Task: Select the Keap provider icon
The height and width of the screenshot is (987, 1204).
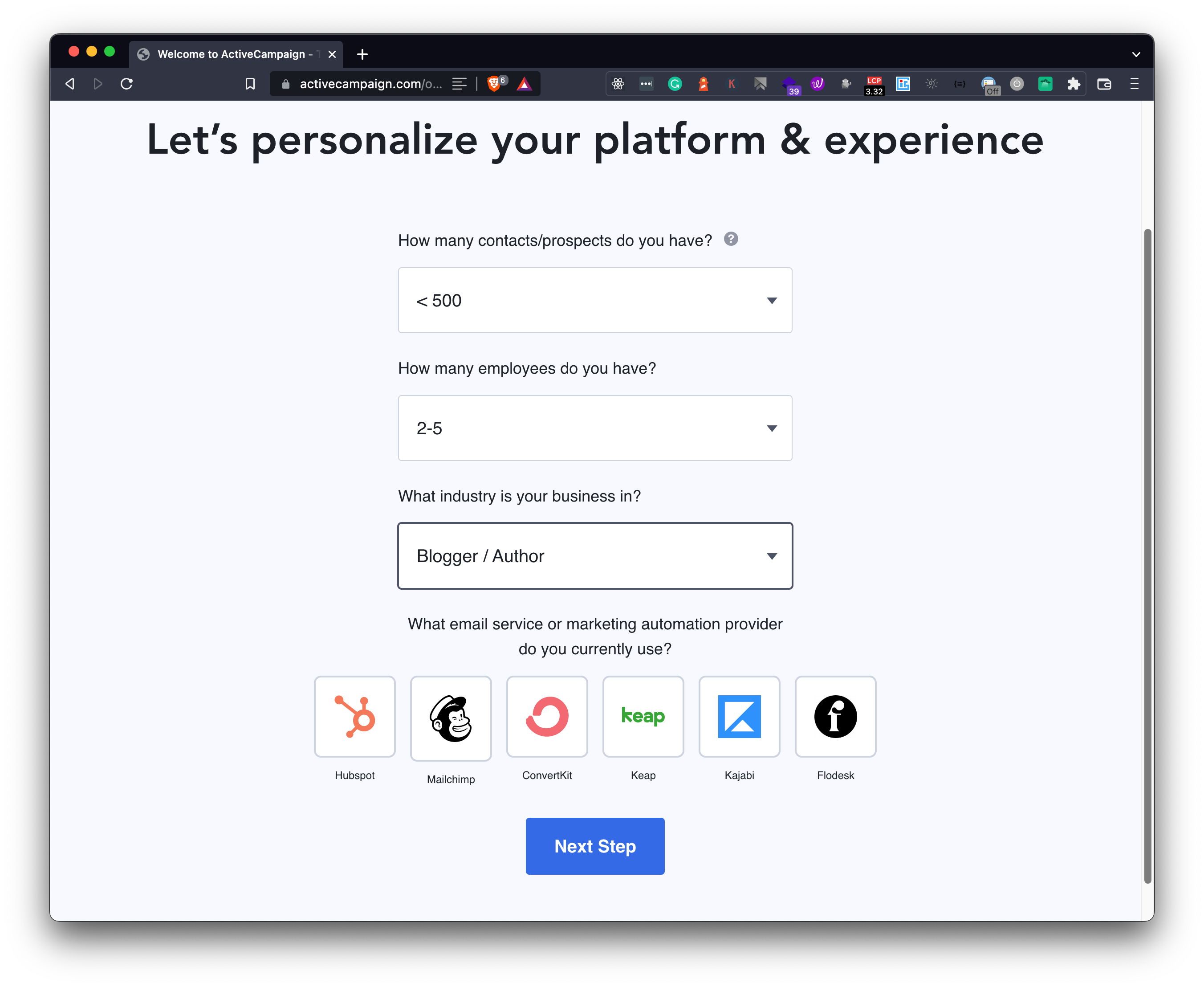Action: click(643, 716)
